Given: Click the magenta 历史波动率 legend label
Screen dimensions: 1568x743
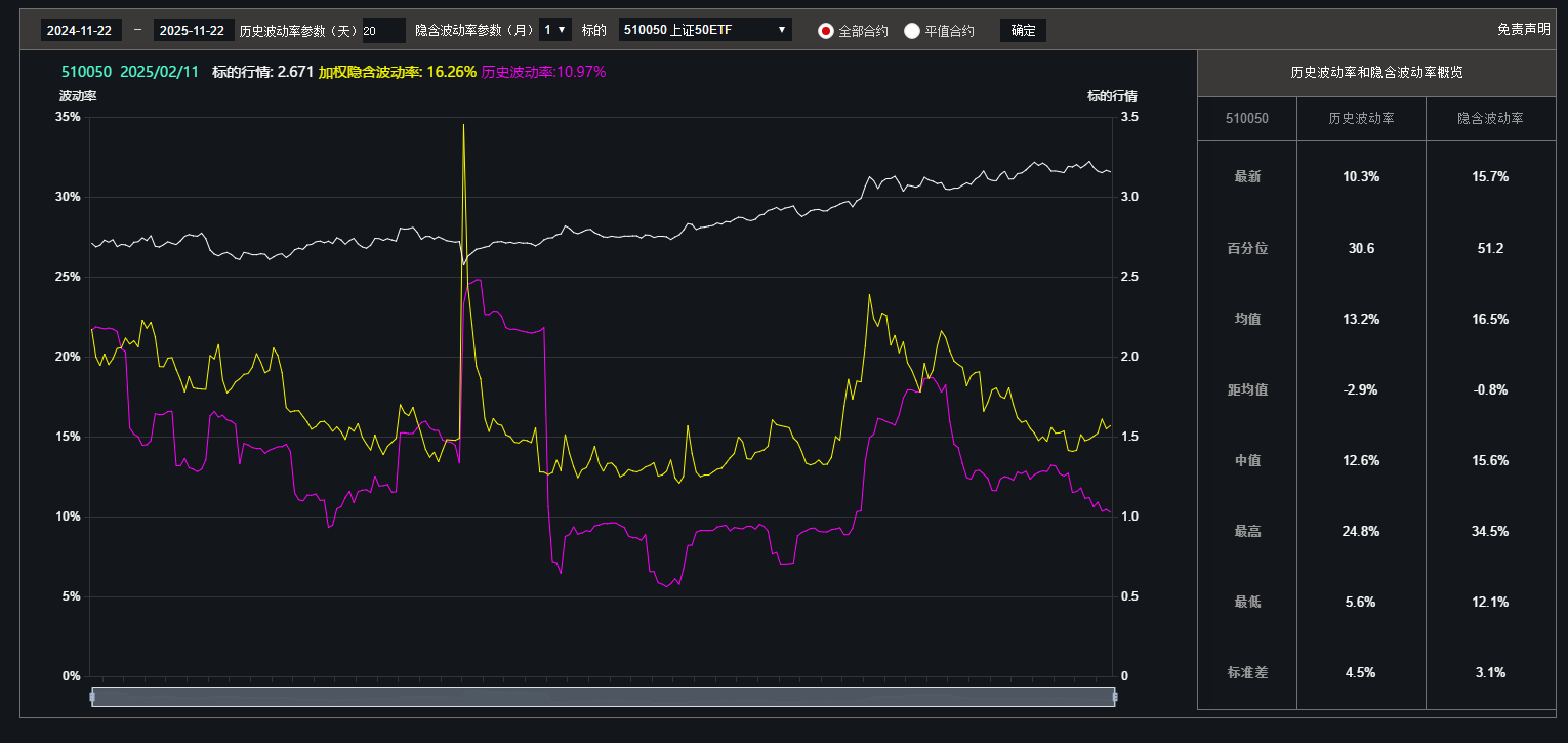Looking at the screenshot, I should [518, 72].
